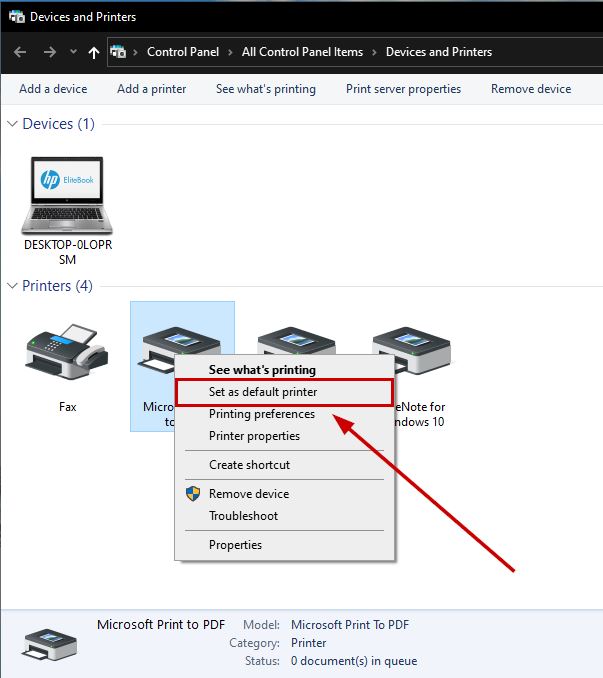The width and height of the screenshot is (603, 678).
Task: Select Control Panel in the breadcrumb
Action: 183,52
